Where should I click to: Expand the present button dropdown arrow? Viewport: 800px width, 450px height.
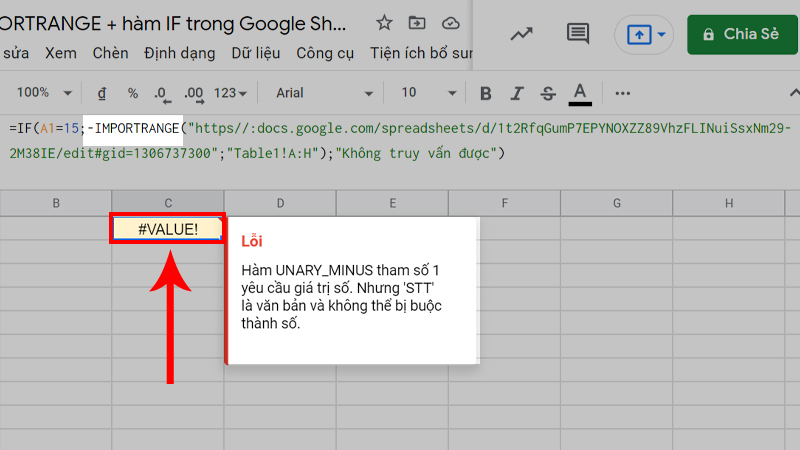661,35
